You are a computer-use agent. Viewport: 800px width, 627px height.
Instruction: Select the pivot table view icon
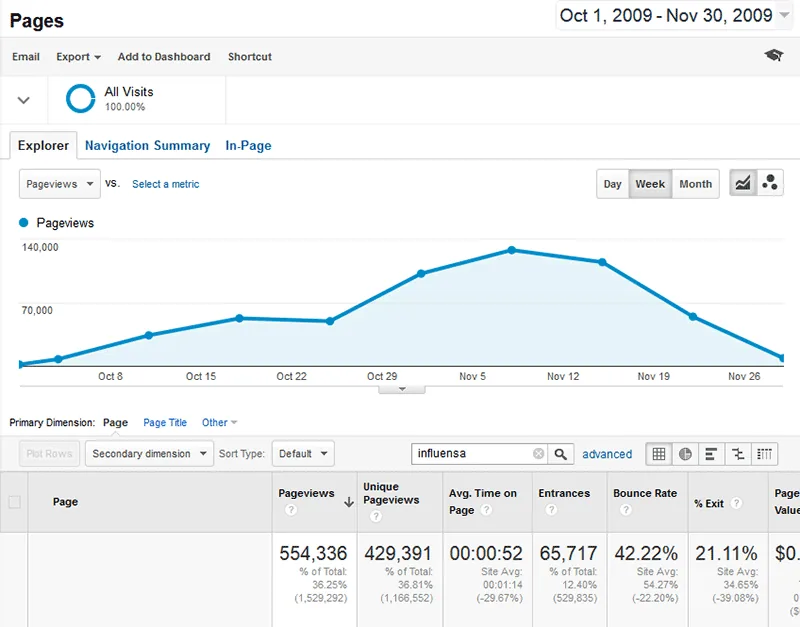764,454
